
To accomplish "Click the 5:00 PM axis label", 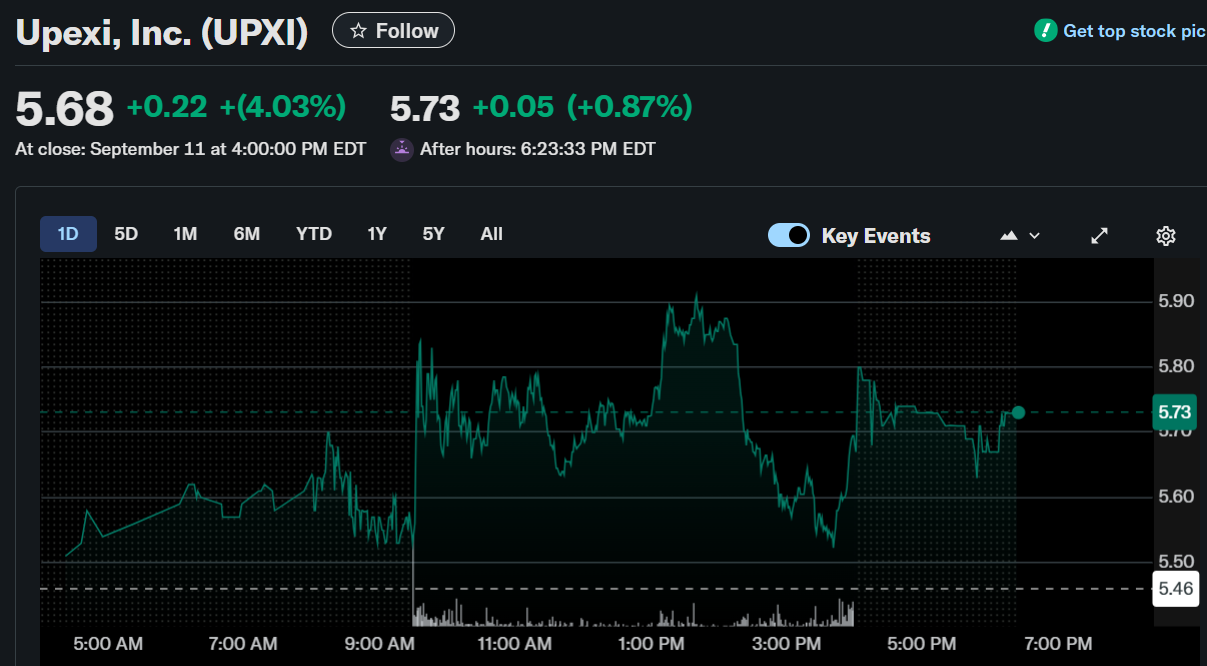I will (x=922, y=644).
